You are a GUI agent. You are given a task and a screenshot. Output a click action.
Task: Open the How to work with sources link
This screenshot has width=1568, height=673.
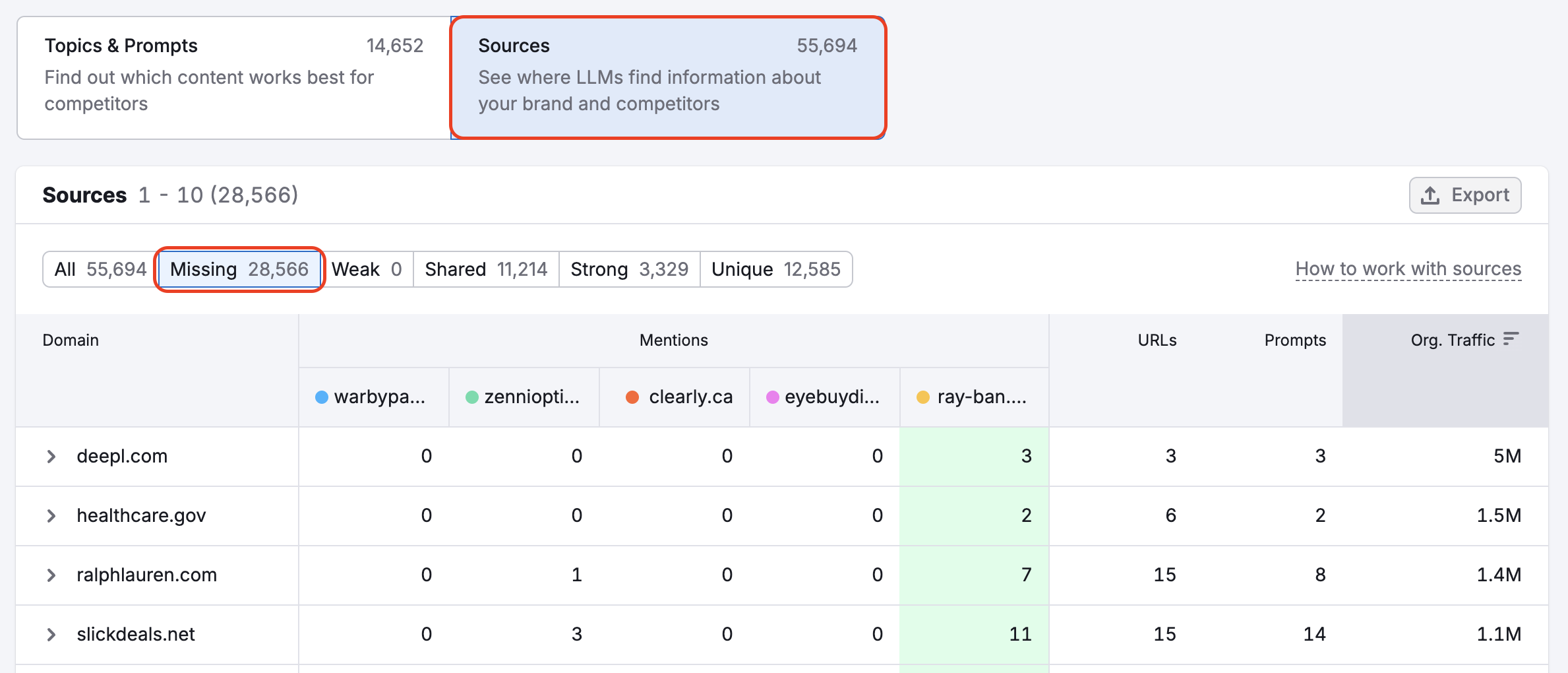[x=1408, y=269]
